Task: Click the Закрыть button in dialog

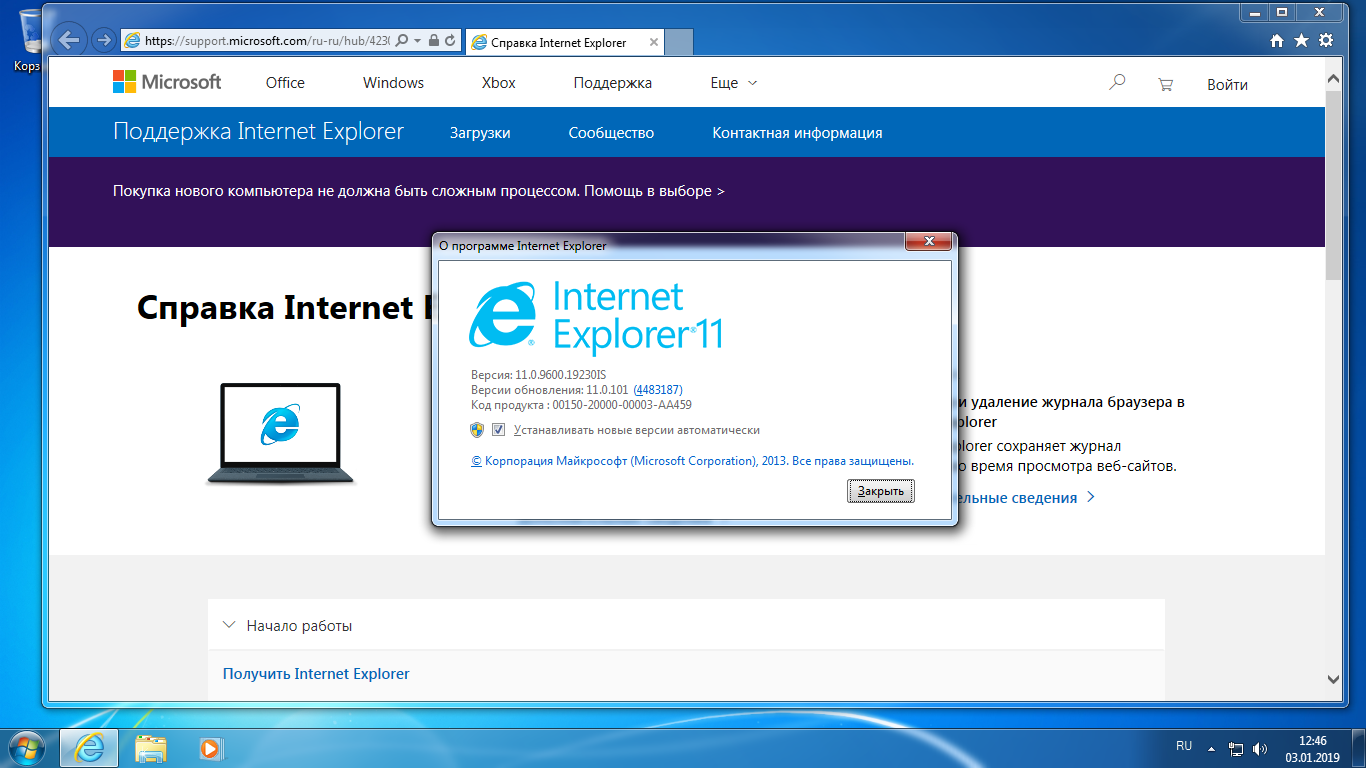Action: (881, 491)
